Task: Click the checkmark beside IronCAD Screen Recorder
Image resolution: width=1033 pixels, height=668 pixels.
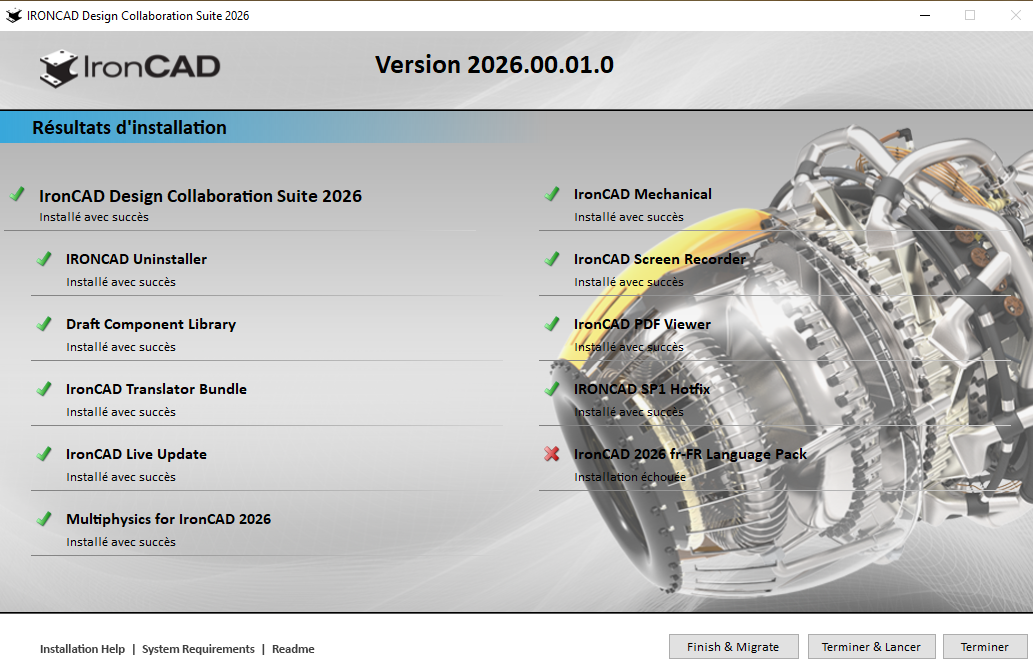Action: (x=552, y=259)
